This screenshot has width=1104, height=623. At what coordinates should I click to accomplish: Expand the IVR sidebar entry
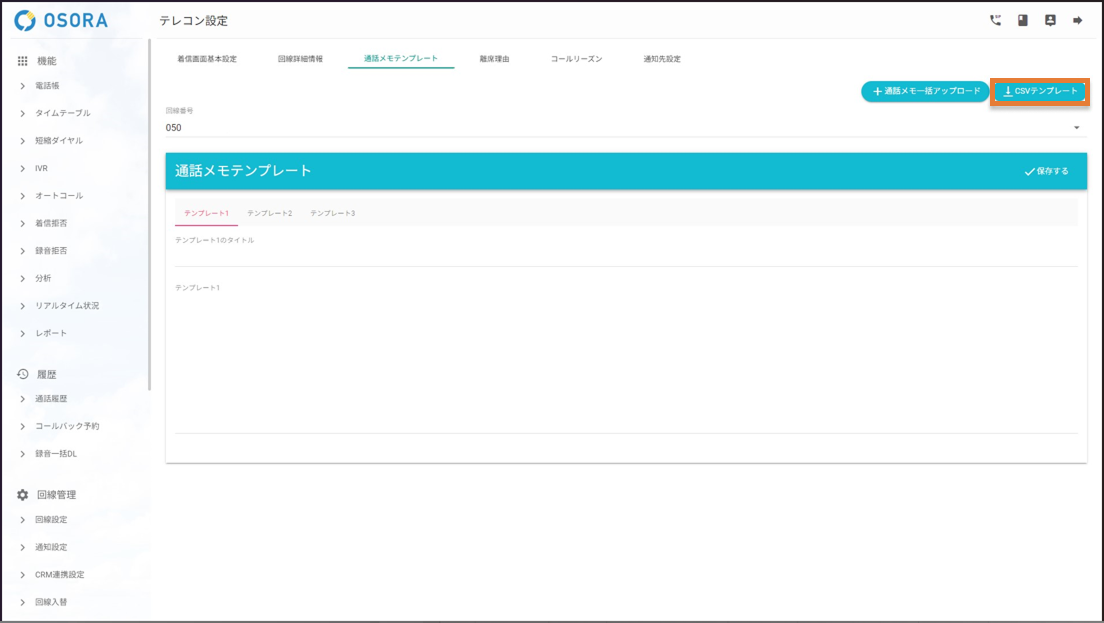(41, 168)
